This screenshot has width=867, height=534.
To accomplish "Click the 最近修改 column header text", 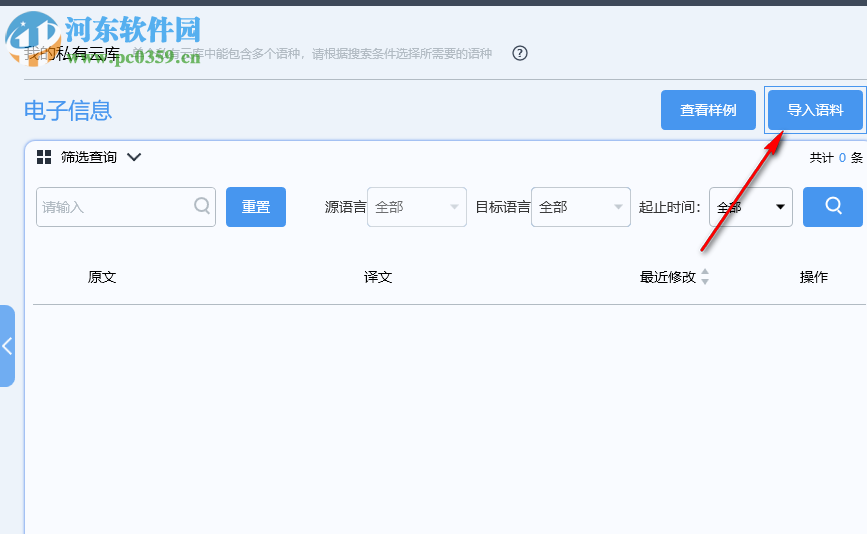I will (x=667, y=276).
